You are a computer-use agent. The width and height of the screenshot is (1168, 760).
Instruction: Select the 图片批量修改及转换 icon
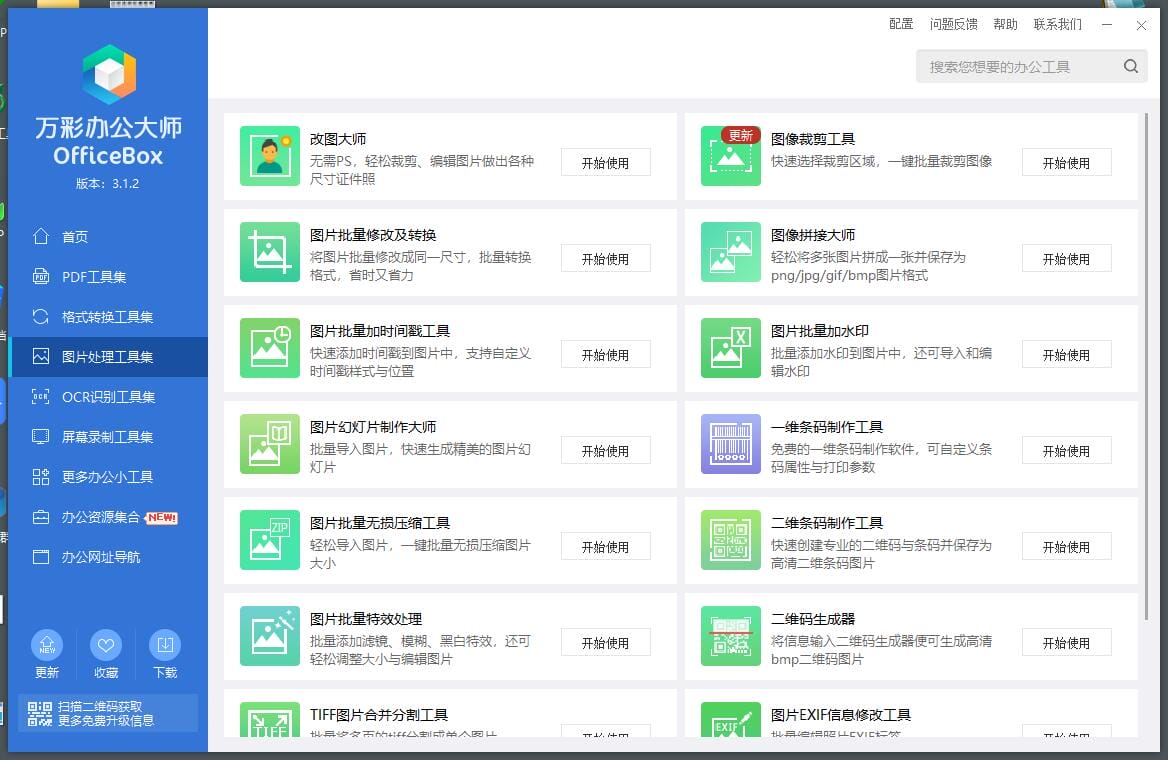pos(270,252)
